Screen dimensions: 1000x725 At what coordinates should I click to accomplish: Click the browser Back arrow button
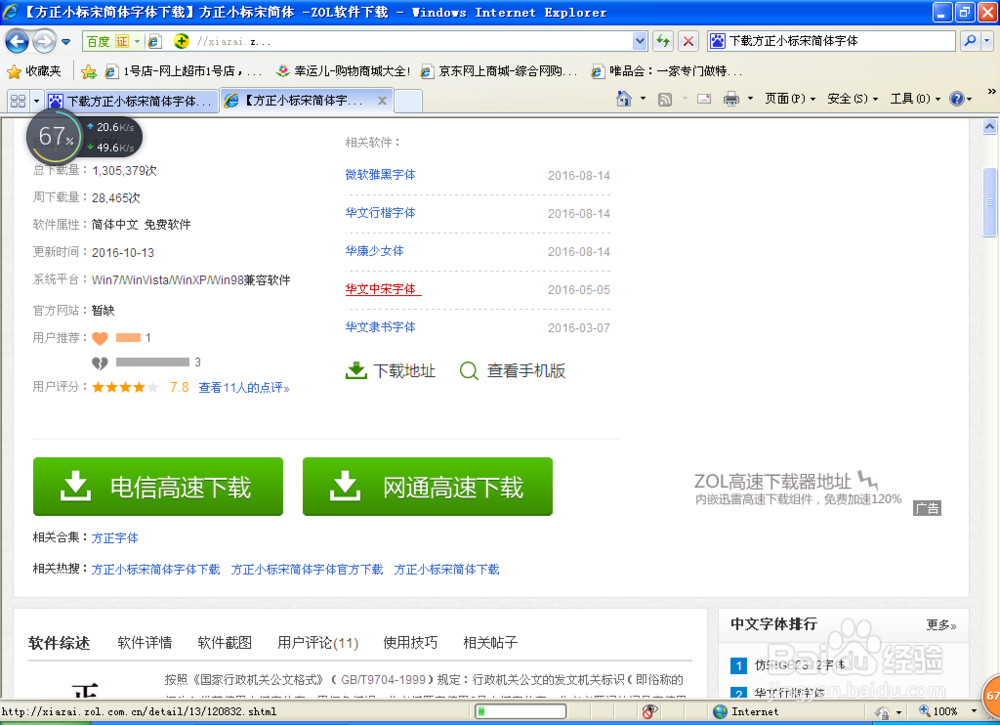pos(17,42)
